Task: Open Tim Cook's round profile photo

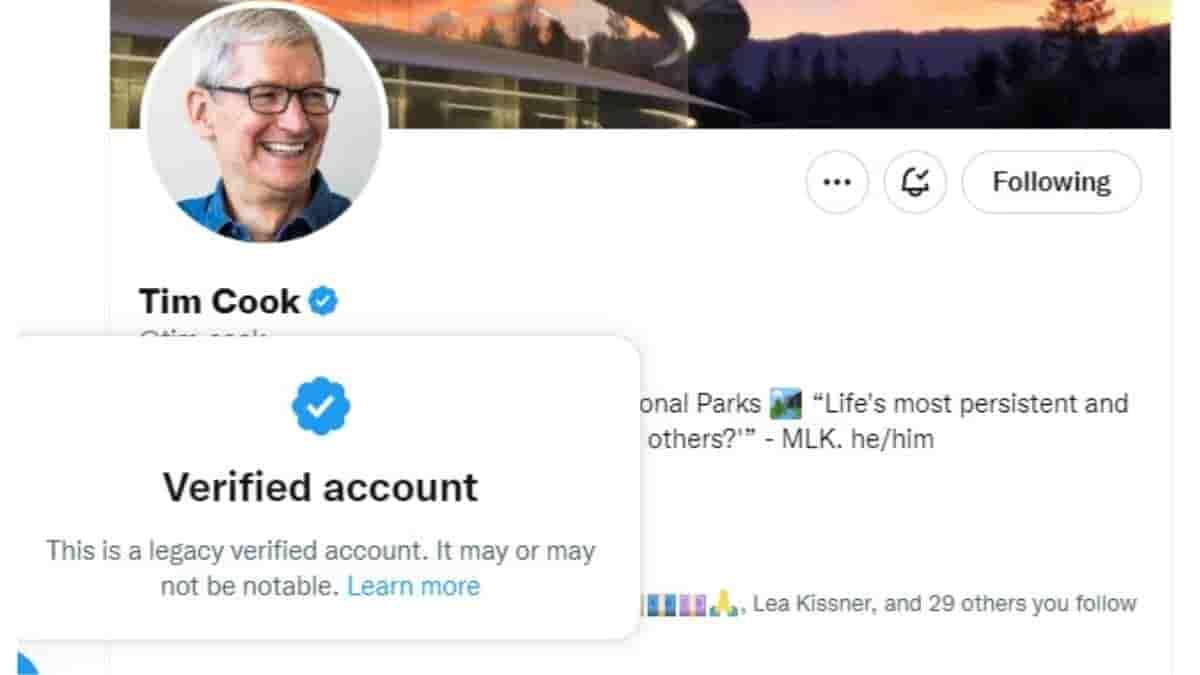Action: coord(264,124)
